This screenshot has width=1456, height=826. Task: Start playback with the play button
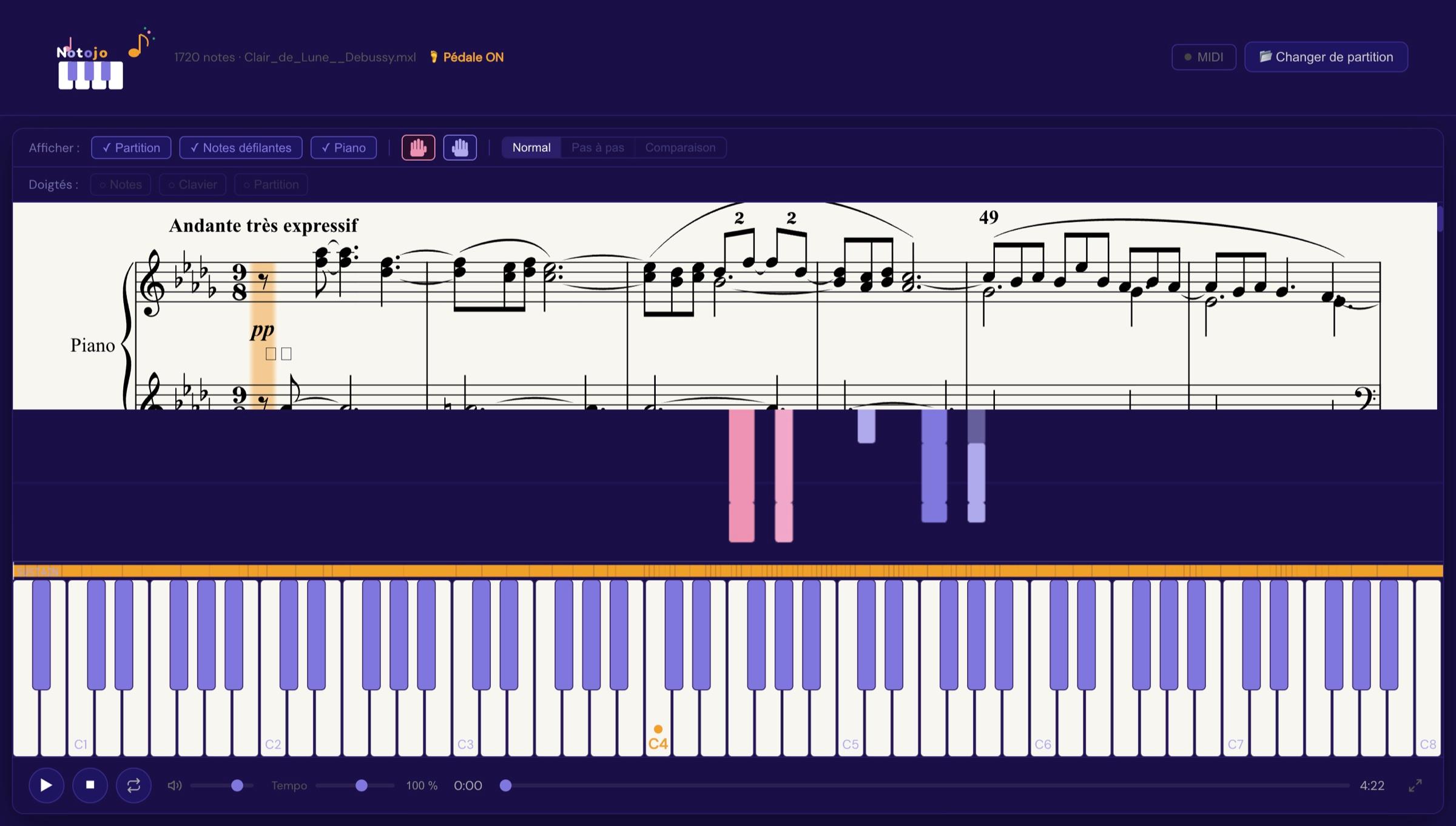(x=46, y=785)
